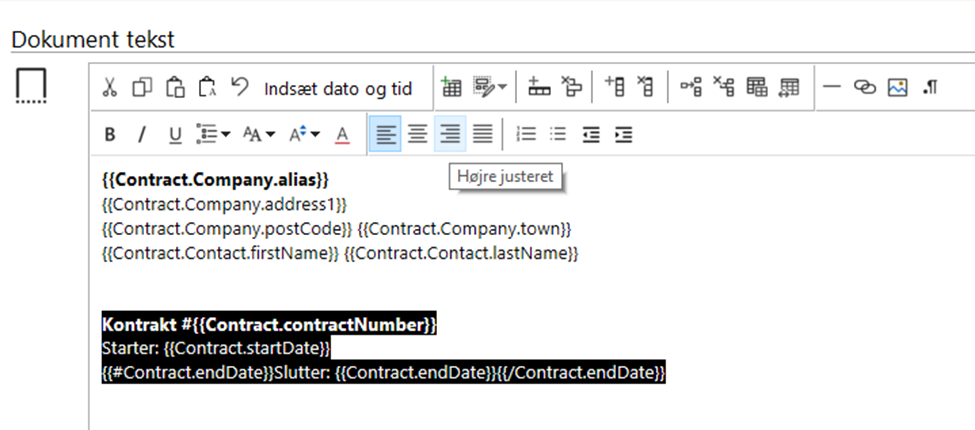Image resolution: width=975 pixels, height=430 pixels.
Task: Select center text alignment
Action: click(x=417, y=134)
